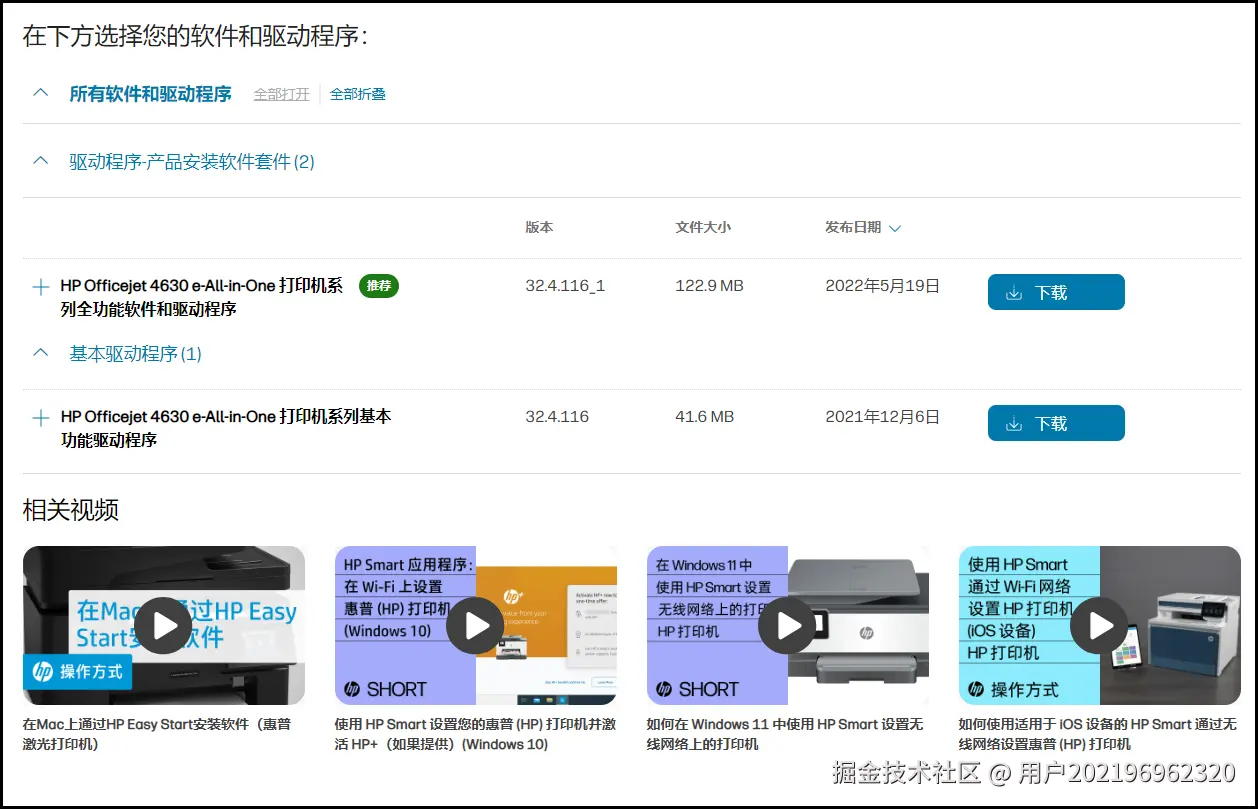The height and width of the screenshot is (809, 1258).
Task: Download the 41.6 MB basic driver
Action: [1056, 423]
